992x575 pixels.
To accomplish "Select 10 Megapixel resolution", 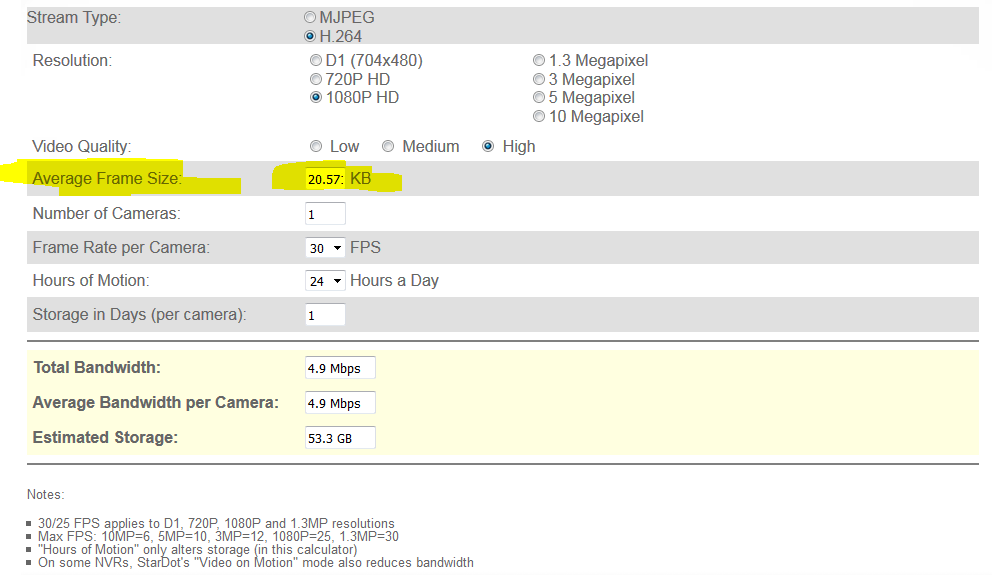I will (x=540, y=117).
